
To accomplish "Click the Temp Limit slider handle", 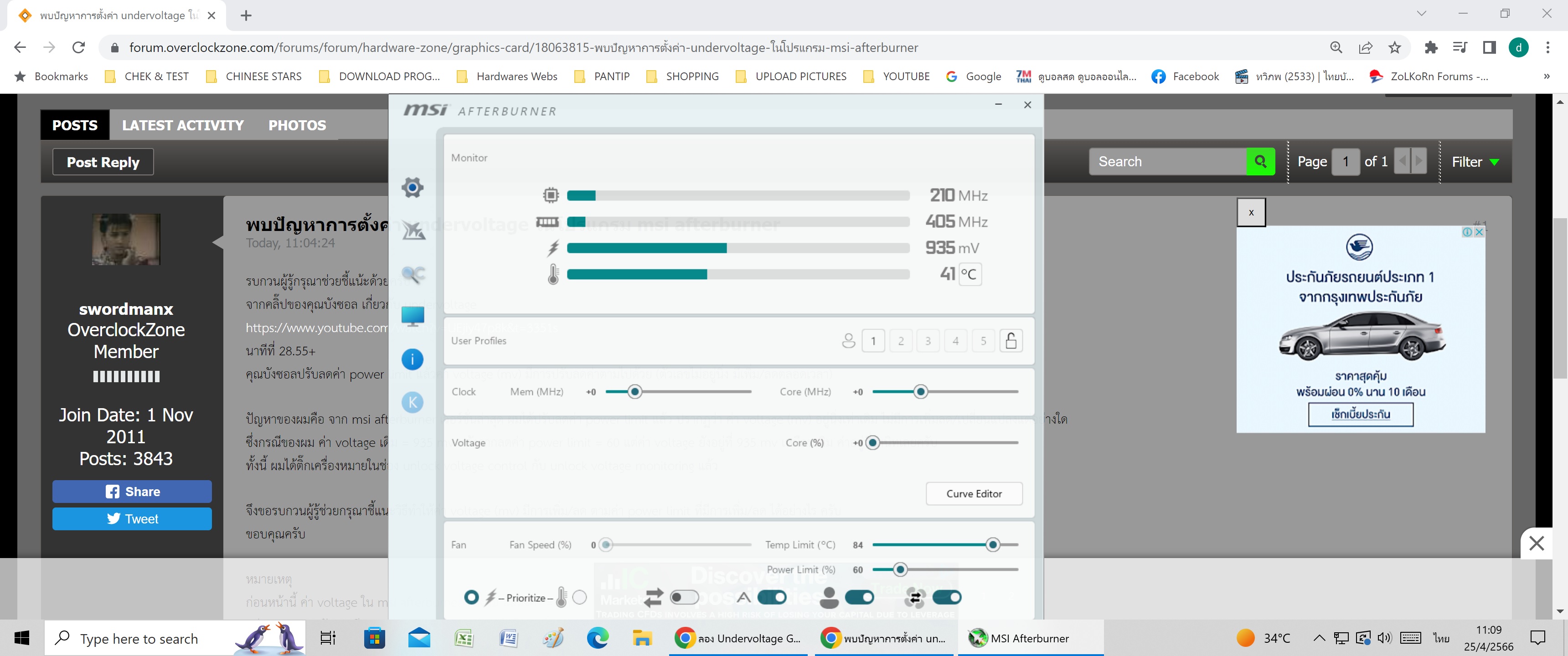I will 992,545.
